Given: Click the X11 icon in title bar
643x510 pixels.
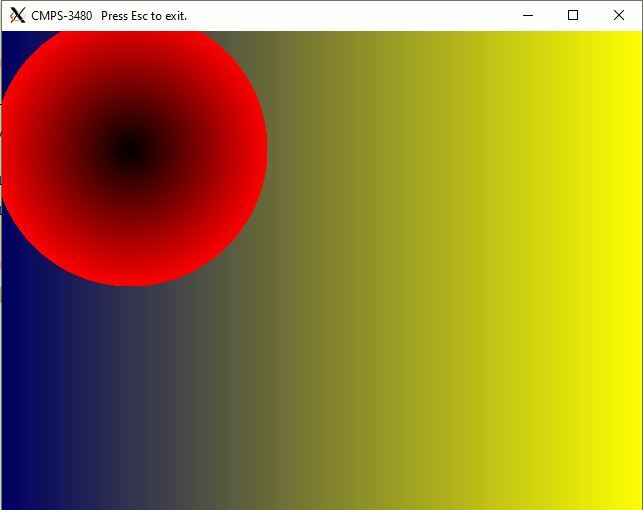Looking at the screenshot, I should (18, 16).
